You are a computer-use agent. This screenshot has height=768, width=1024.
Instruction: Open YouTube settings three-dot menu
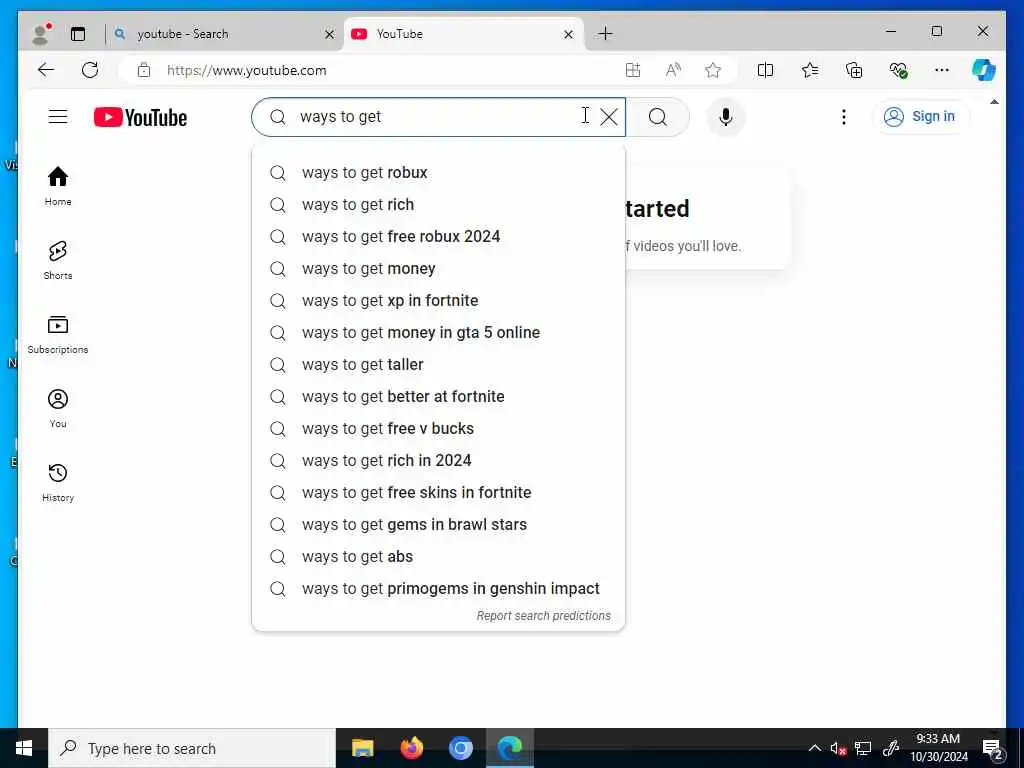[844, 117]
